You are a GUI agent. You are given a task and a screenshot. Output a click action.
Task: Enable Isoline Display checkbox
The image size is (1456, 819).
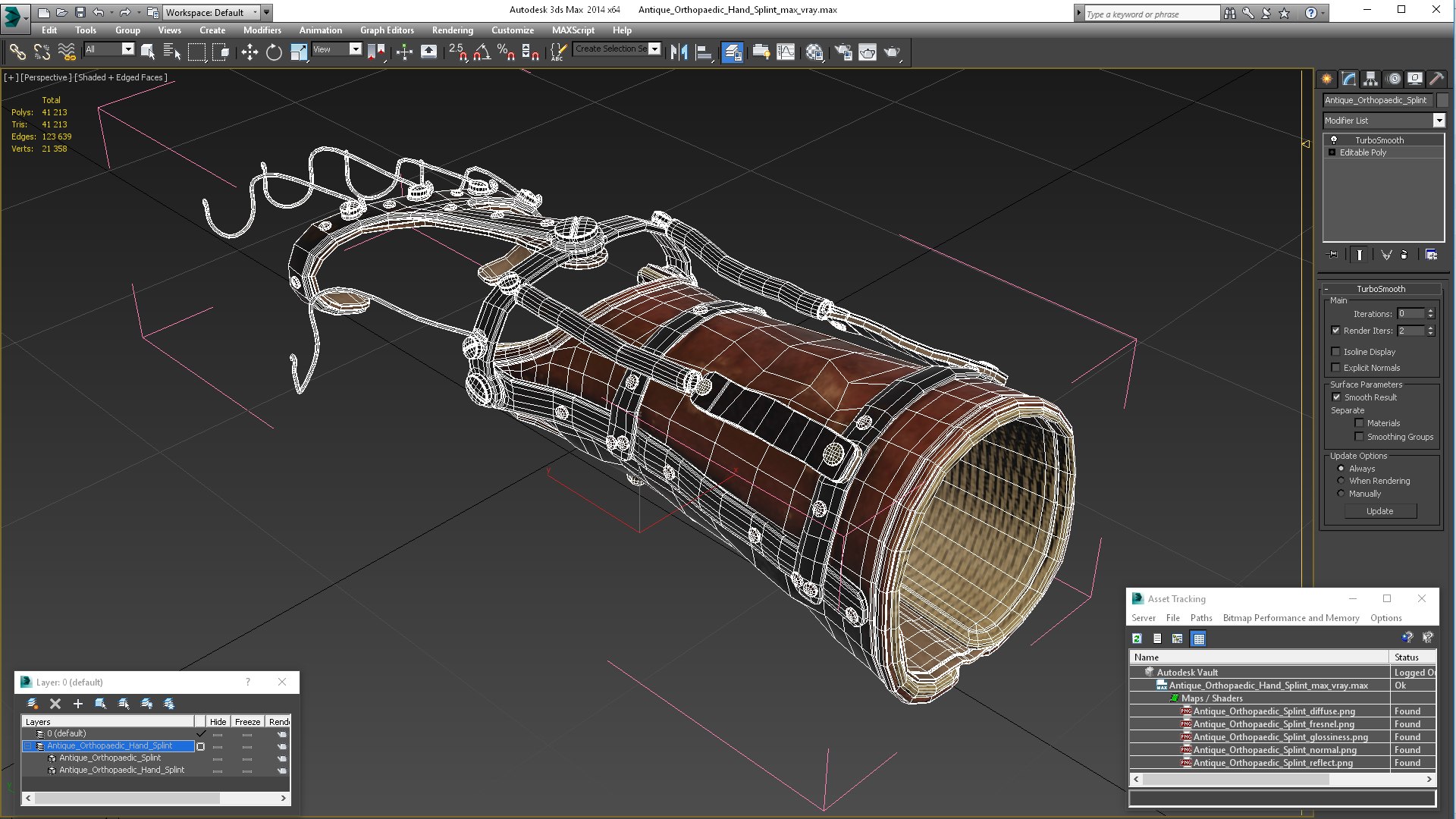pyautogui.click(x=1335, y=352)
